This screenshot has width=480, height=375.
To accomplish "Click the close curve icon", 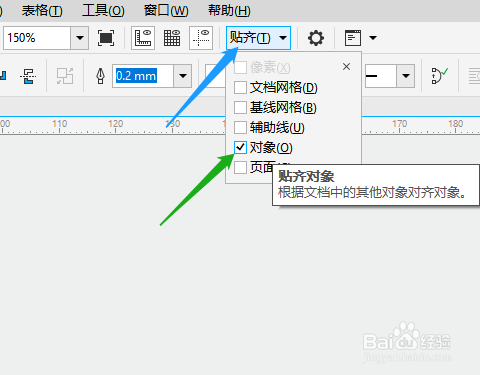I will [x=439, y=76].
